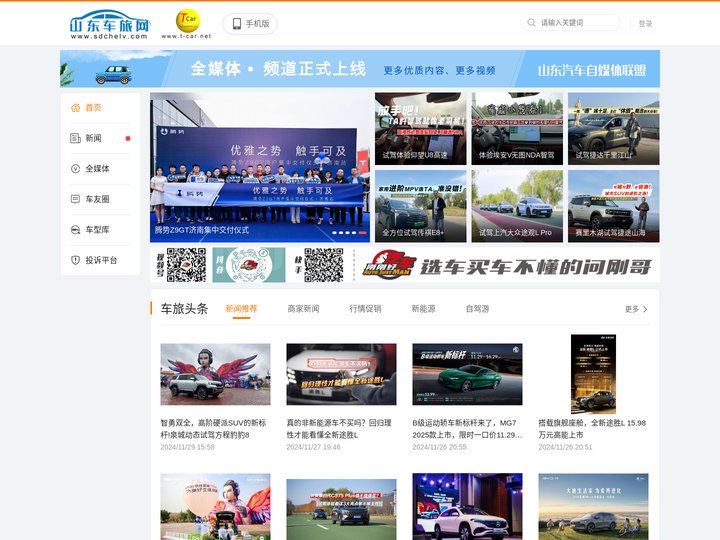The height and width of the screenshot is (540, 720).
Task: Click the 新闻 newspaper icon in sidebar
Action: pyautogui.click(x=75, y=138)
